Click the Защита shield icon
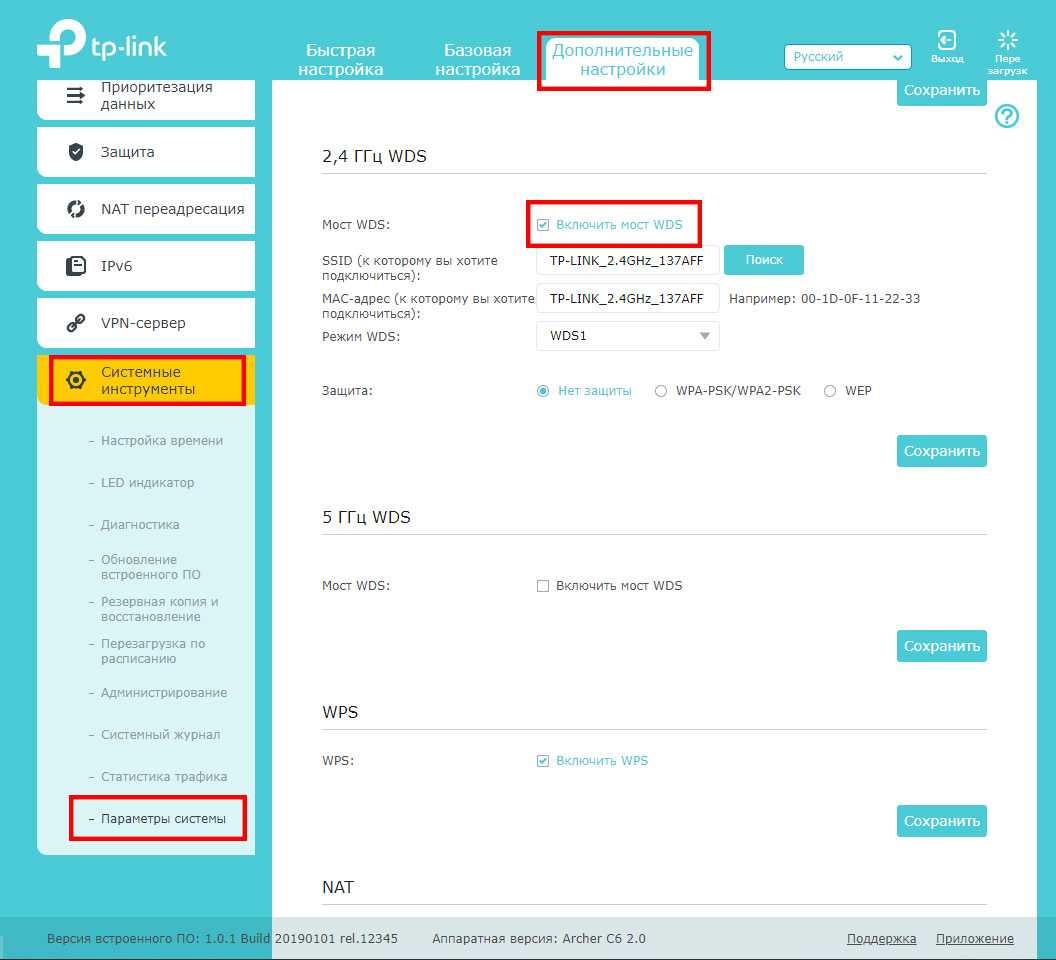The image size is (1056, 960). pyautogui.click(x=76, y=152)
